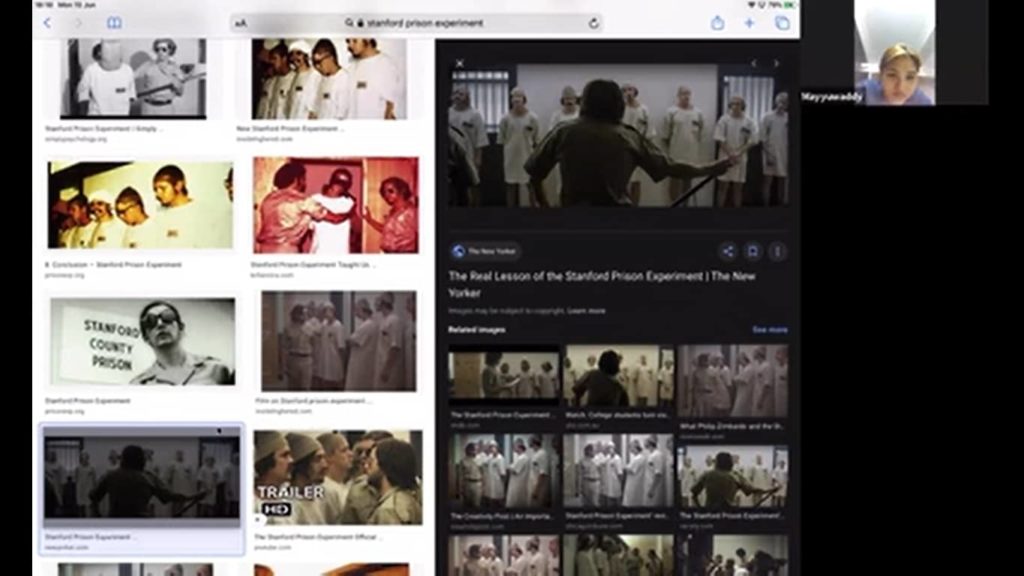The width and height of the screenshot is (1024, 576).
Task: Select the Trailer HD YouTube result image
Action: [x=338, y=477]
